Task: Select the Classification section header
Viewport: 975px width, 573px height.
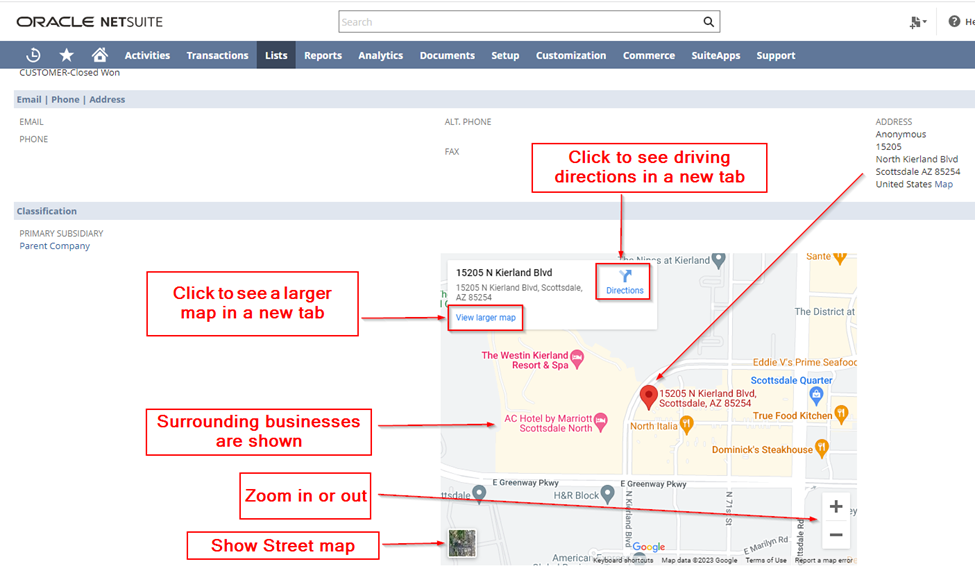Action: click(47, 211)
